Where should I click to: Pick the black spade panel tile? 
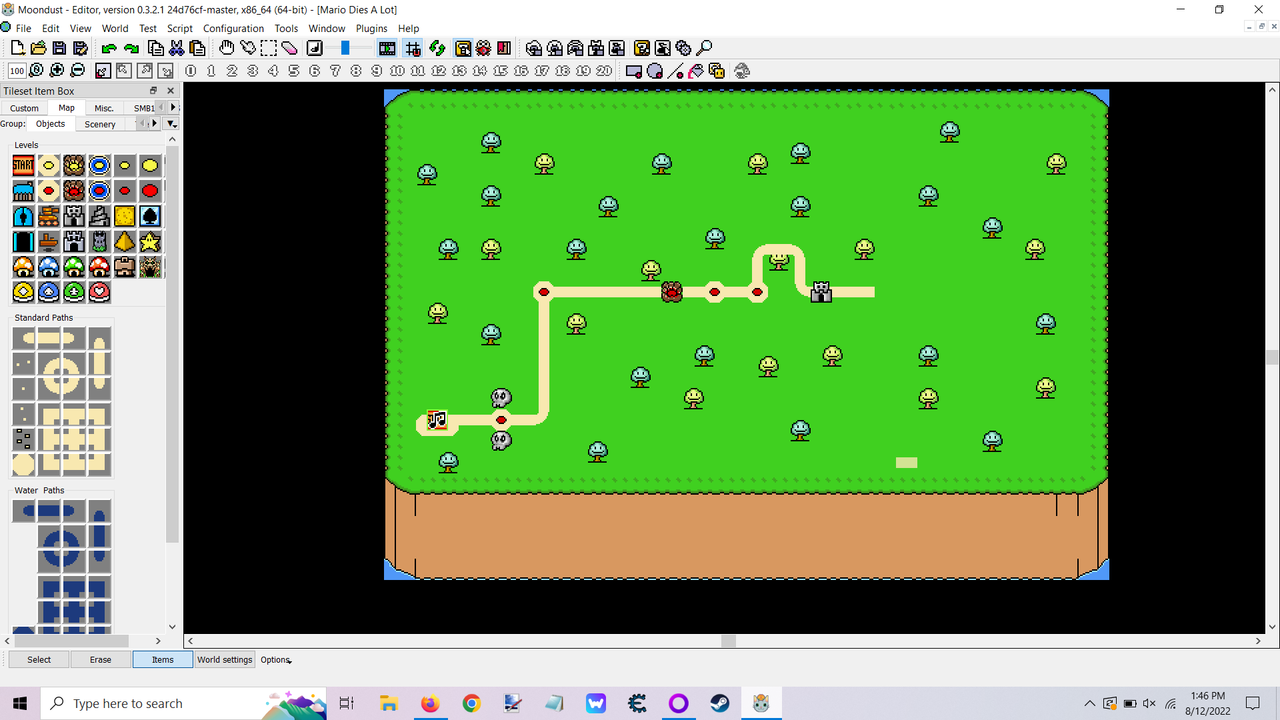point(150,216)
